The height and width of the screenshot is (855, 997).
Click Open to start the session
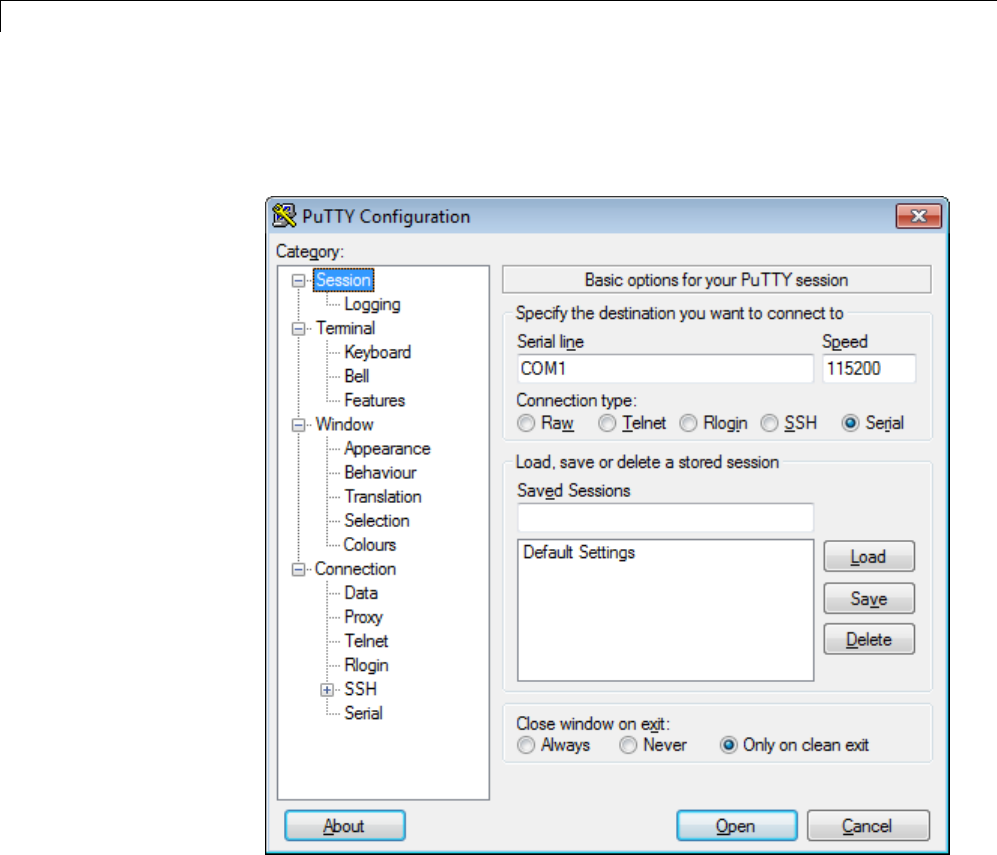pos(736,826)
